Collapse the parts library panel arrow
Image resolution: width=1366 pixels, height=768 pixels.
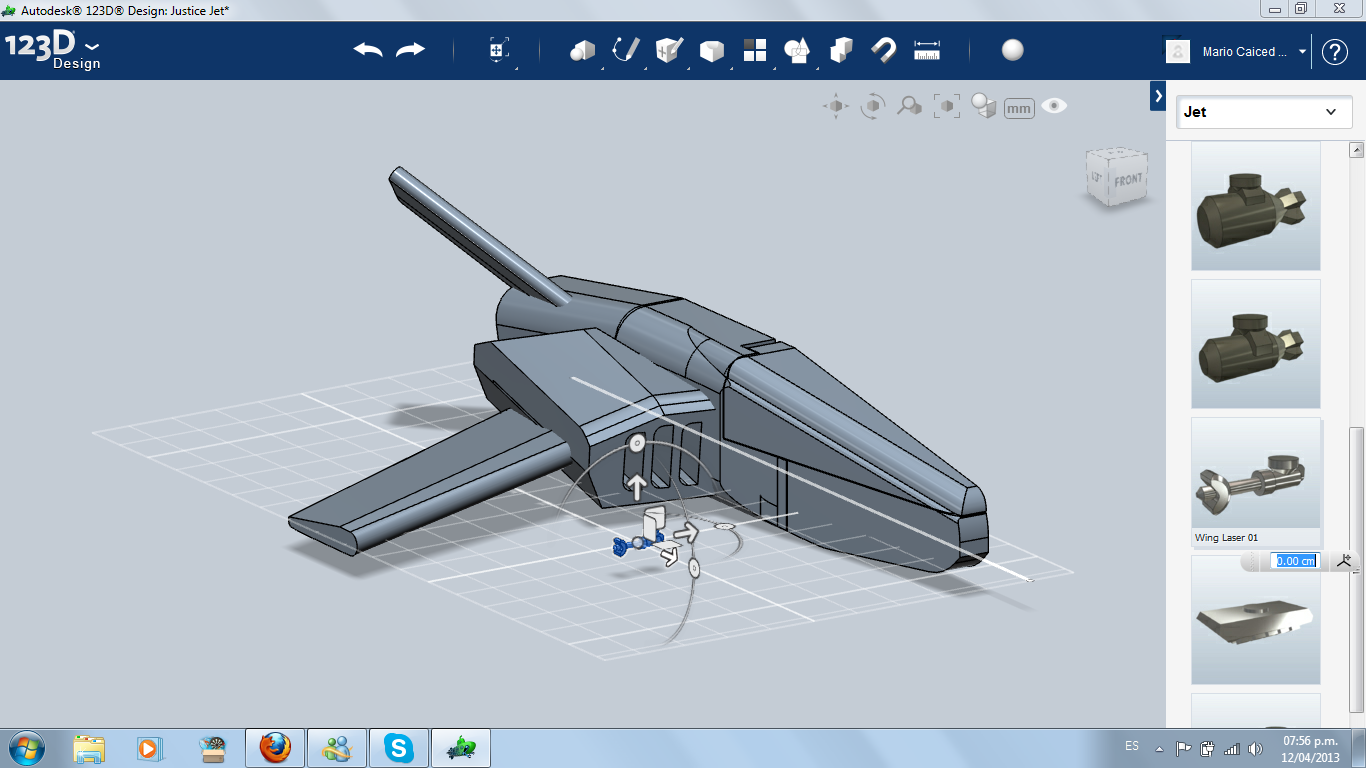1158,96
